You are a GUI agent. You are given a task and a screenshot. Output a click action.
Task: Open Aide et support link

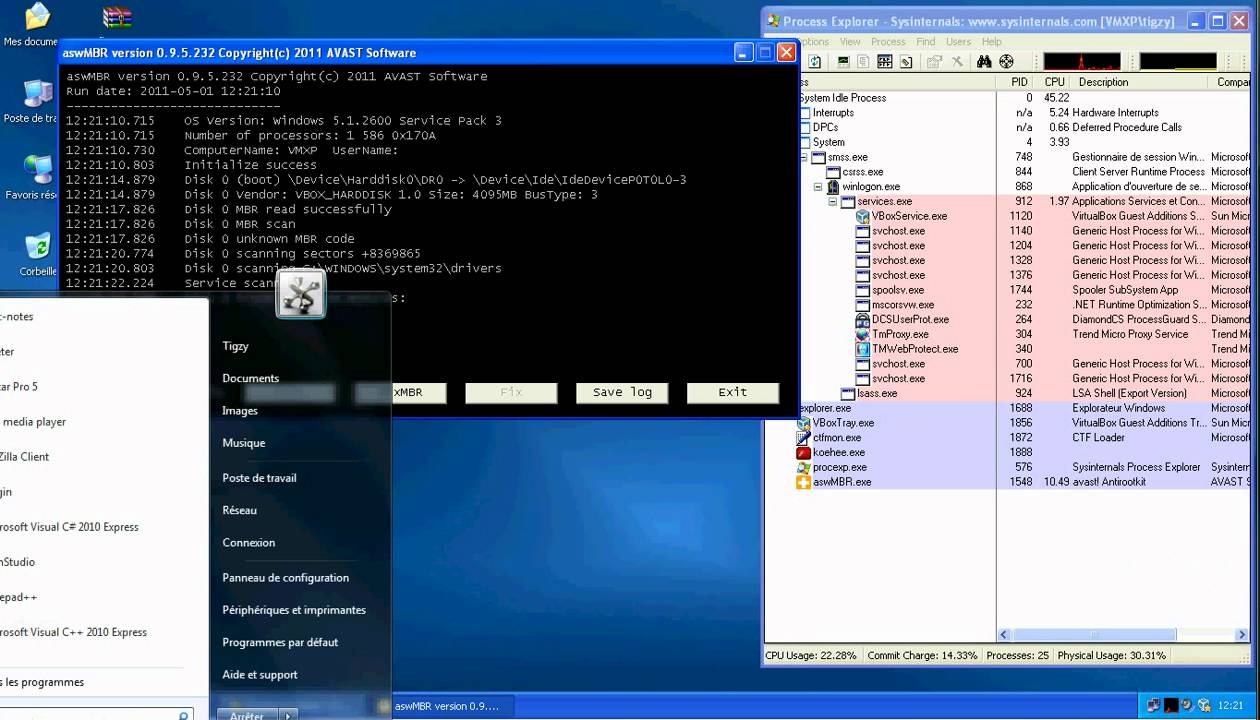(260, 675)
